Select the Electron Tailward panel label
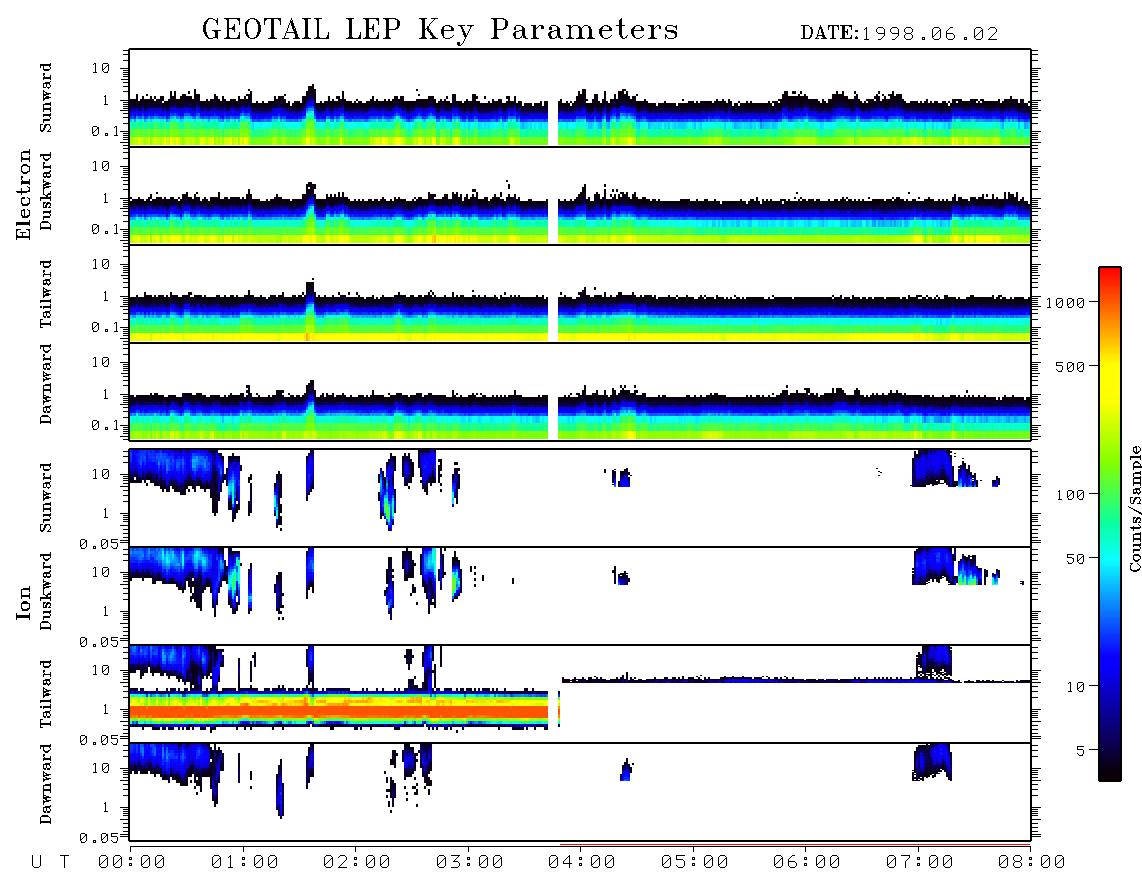1142x880 pixels. click(x=46, y=294)
